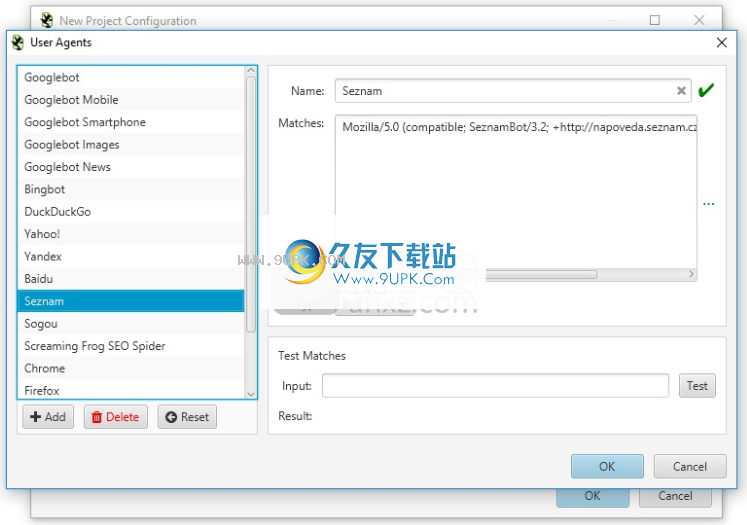Select Yahoo! in the list
The image size is (747, 525).
pos(131,234)
